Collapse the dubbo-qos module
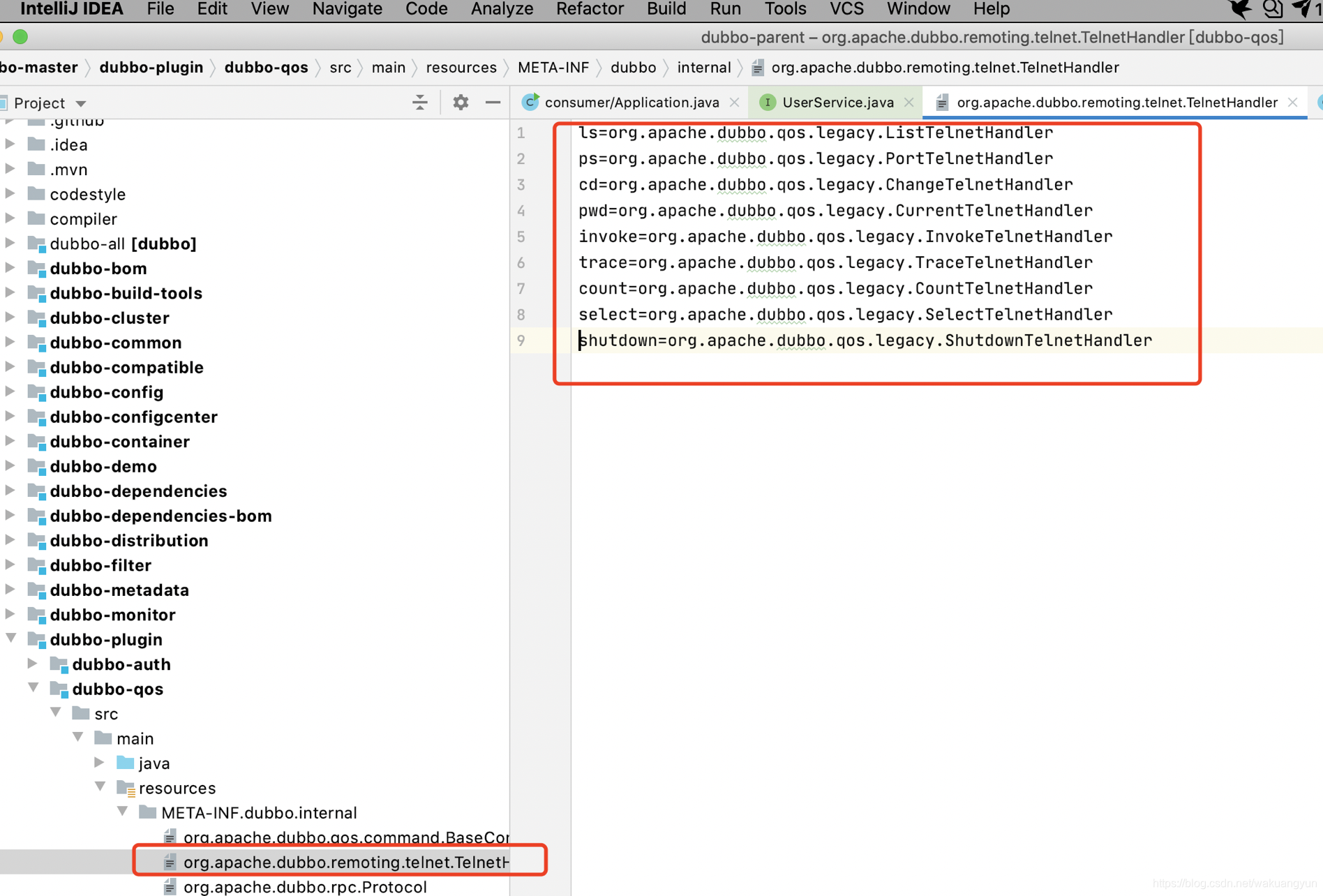This screenshot has width=1323, height=896. [x=33, y=688]
